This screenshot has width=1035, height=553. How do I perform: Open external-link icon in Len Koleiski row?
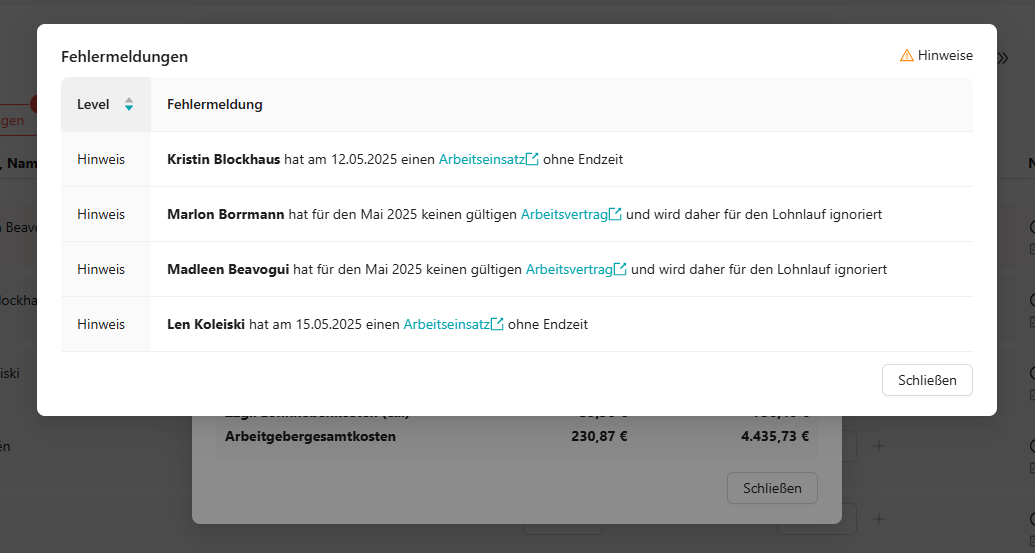pos(497,324)
